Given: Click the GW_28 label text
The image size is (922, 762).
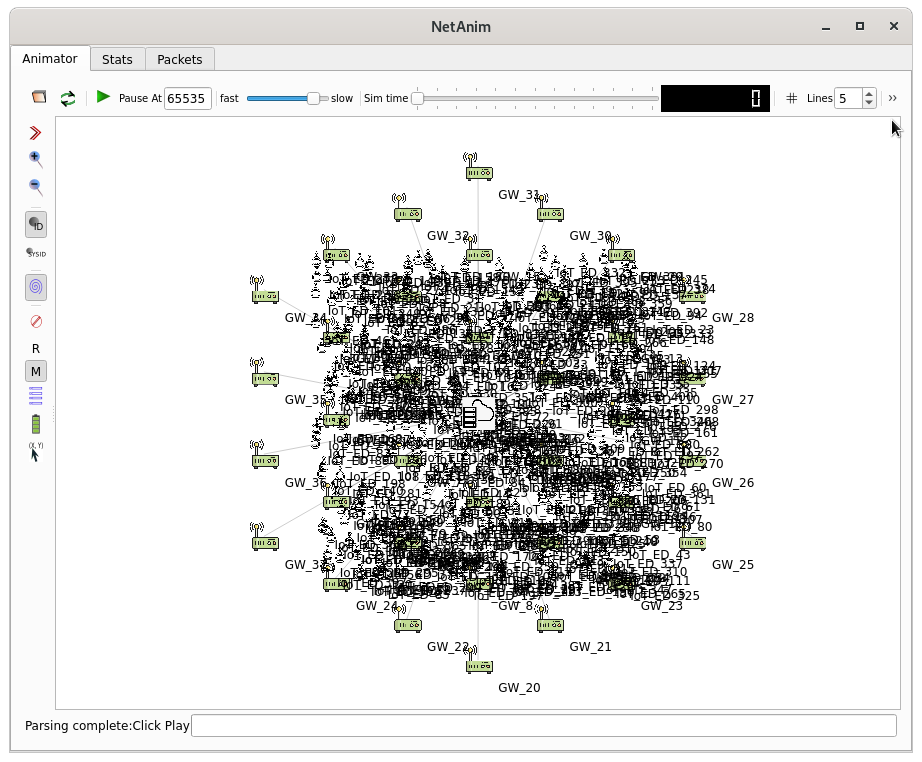Looking at the screenshot, I should click(x=733, y=318).
